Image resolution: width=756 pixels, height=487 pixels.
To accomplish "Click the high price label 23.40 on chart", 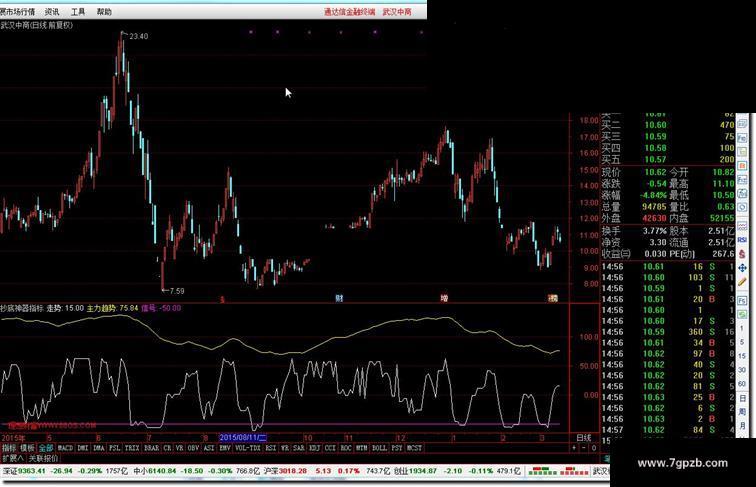I will click(x=138, y=36).
